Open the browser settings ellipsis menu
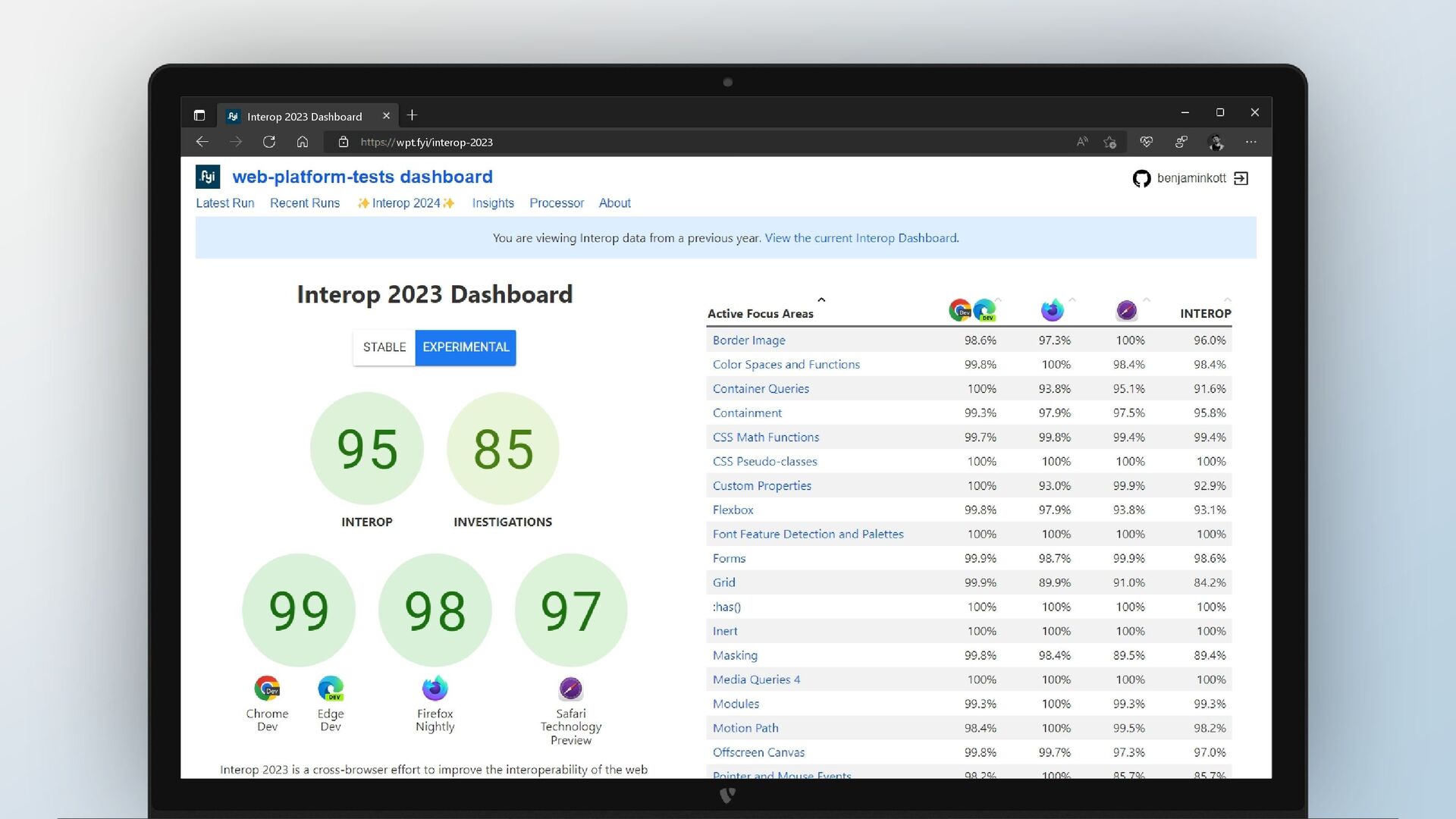The image size is (1456, 819). (x=1251, y=142)
